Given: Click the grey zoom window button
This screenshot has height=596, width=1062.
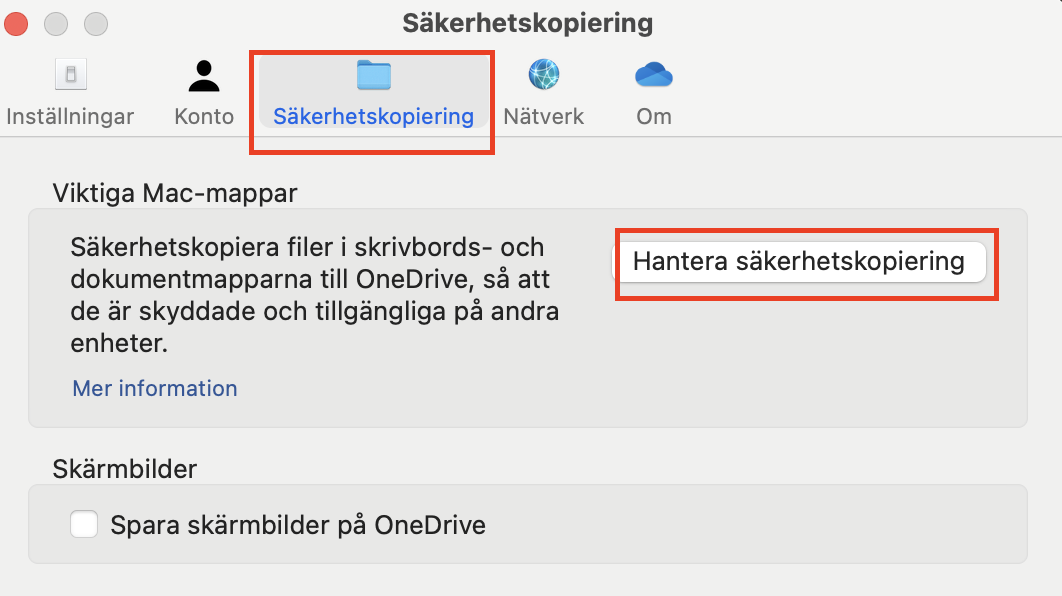Looking at the screenshot, I should [95, 23].
